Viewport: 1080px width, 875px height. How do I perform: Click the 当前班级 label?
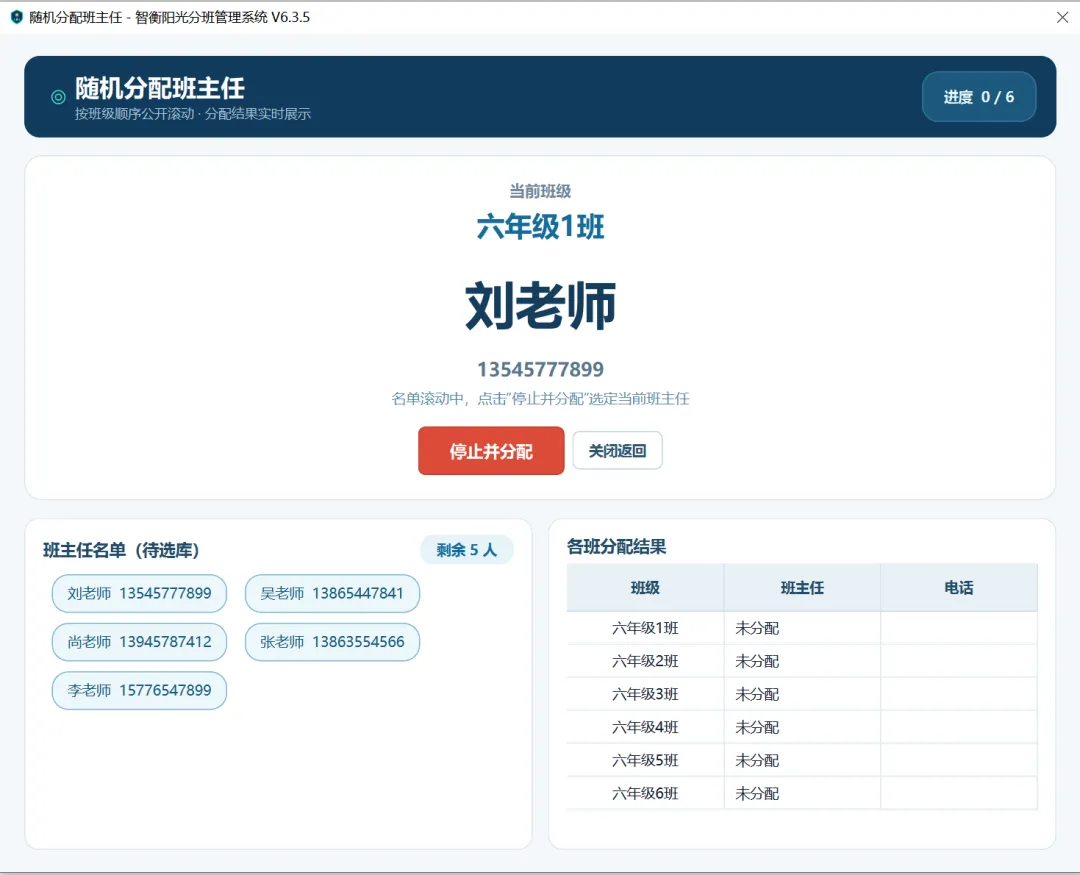click(540, 191)
